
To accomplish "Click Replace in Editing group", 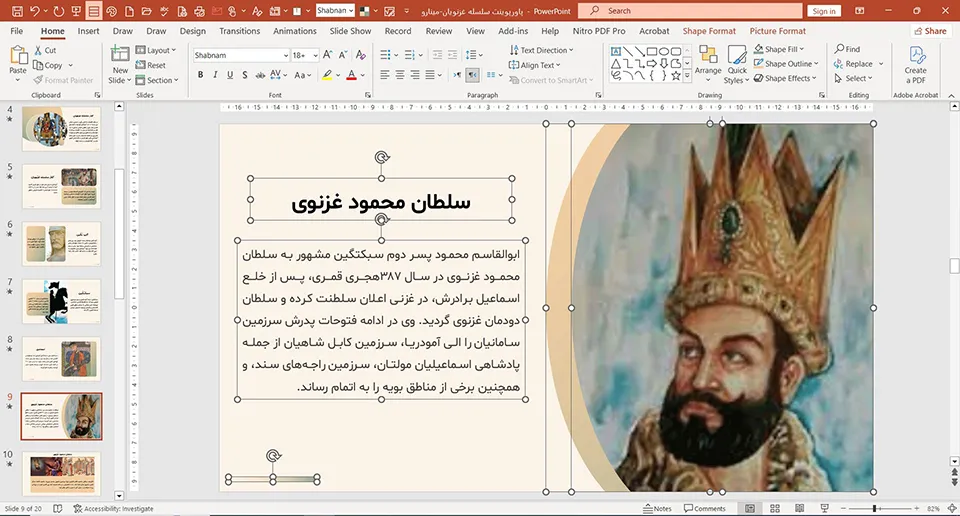I will (853, 64).
